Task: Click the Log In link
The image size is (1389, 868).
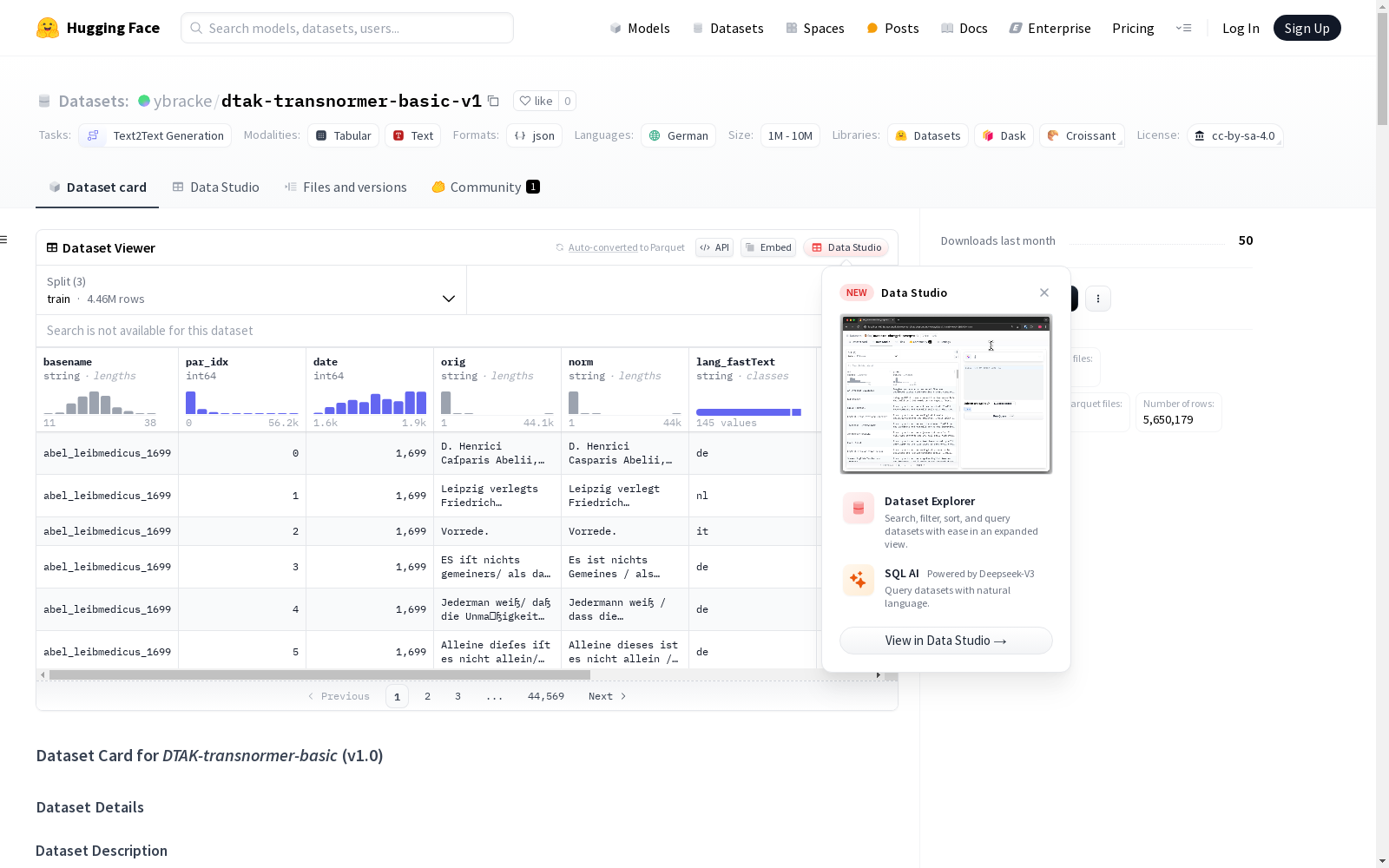Action: click(x=1241, y=28)
